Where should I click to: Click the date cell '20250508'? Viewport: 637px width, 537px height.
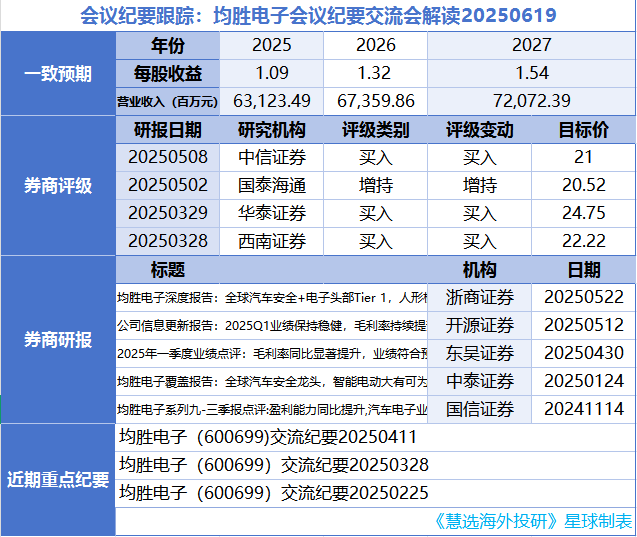[167, 158]
